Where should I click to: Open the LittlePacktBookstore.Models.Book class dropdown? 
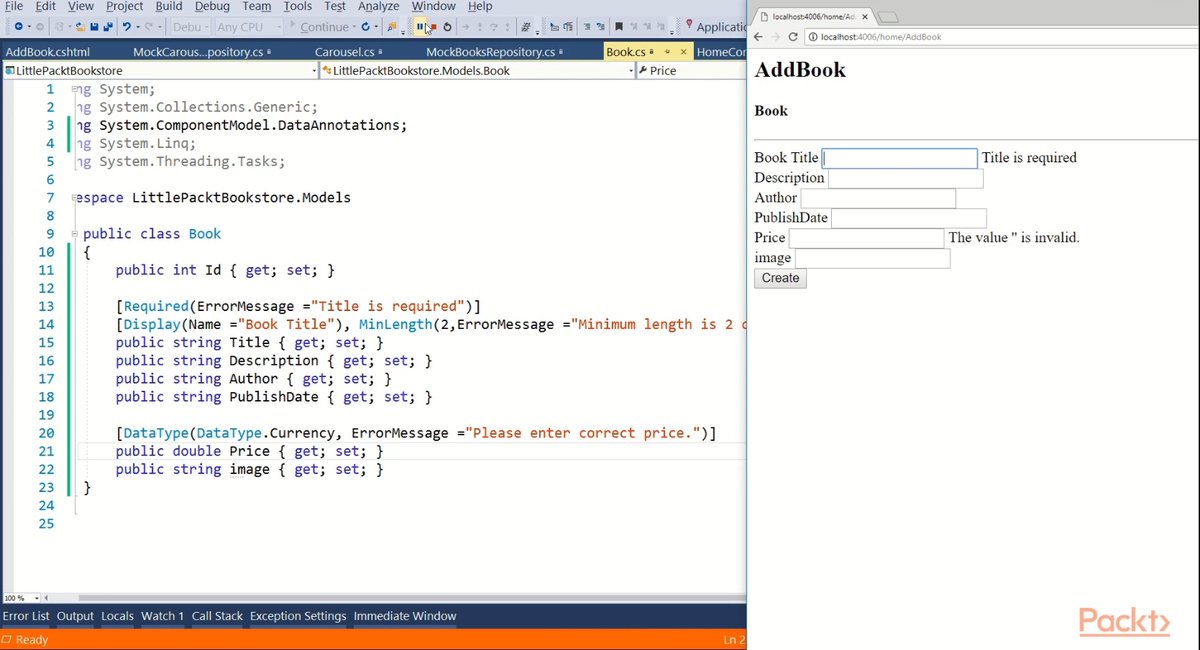[x=477, y=71]
